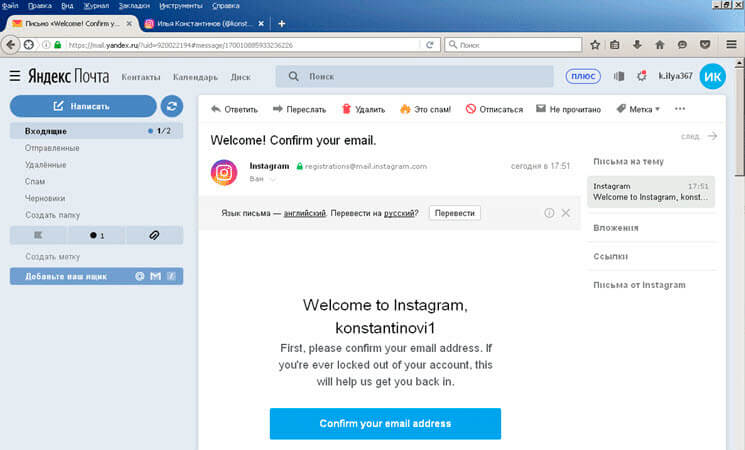Open the ИК user avatar
Image resolution: width=745 pixels, height=450 pixels.
tap(712, 77)
